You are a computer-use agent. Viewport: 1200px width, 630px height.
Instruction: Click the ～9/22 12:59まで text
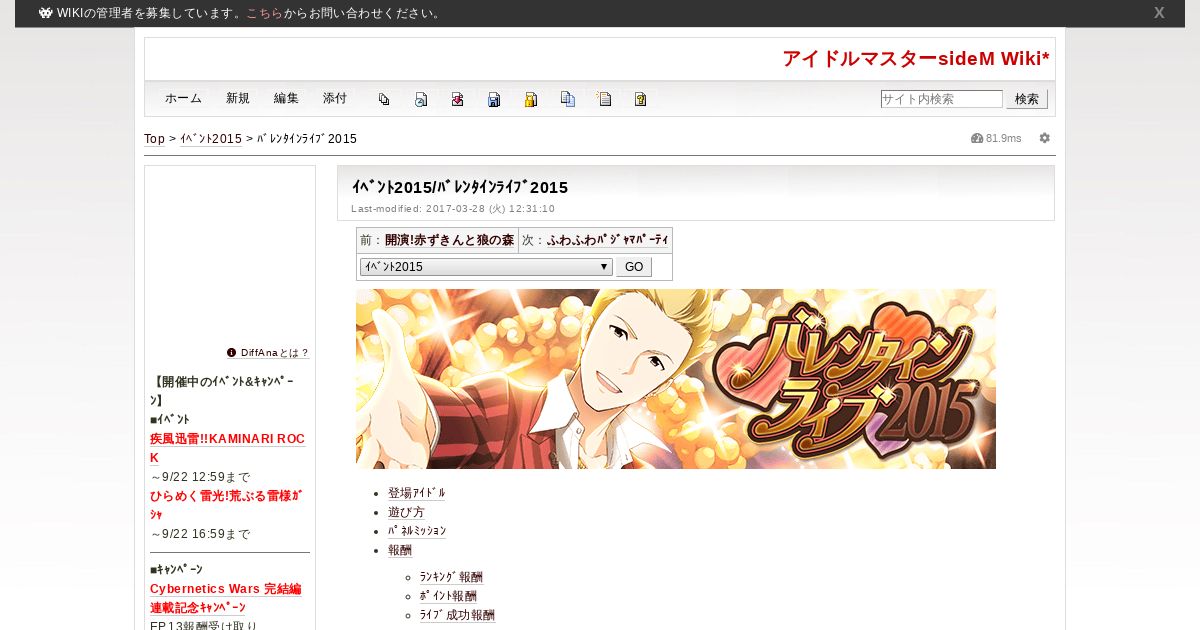tap(200, 477)
